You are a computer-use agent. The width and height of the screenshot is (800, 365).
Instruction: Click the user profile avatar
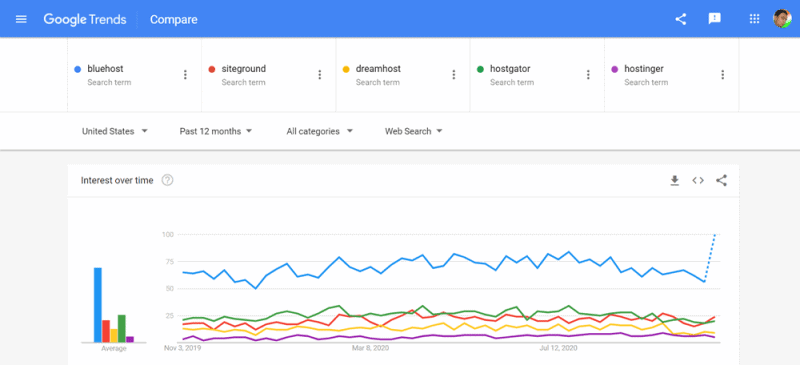point(782,19)
